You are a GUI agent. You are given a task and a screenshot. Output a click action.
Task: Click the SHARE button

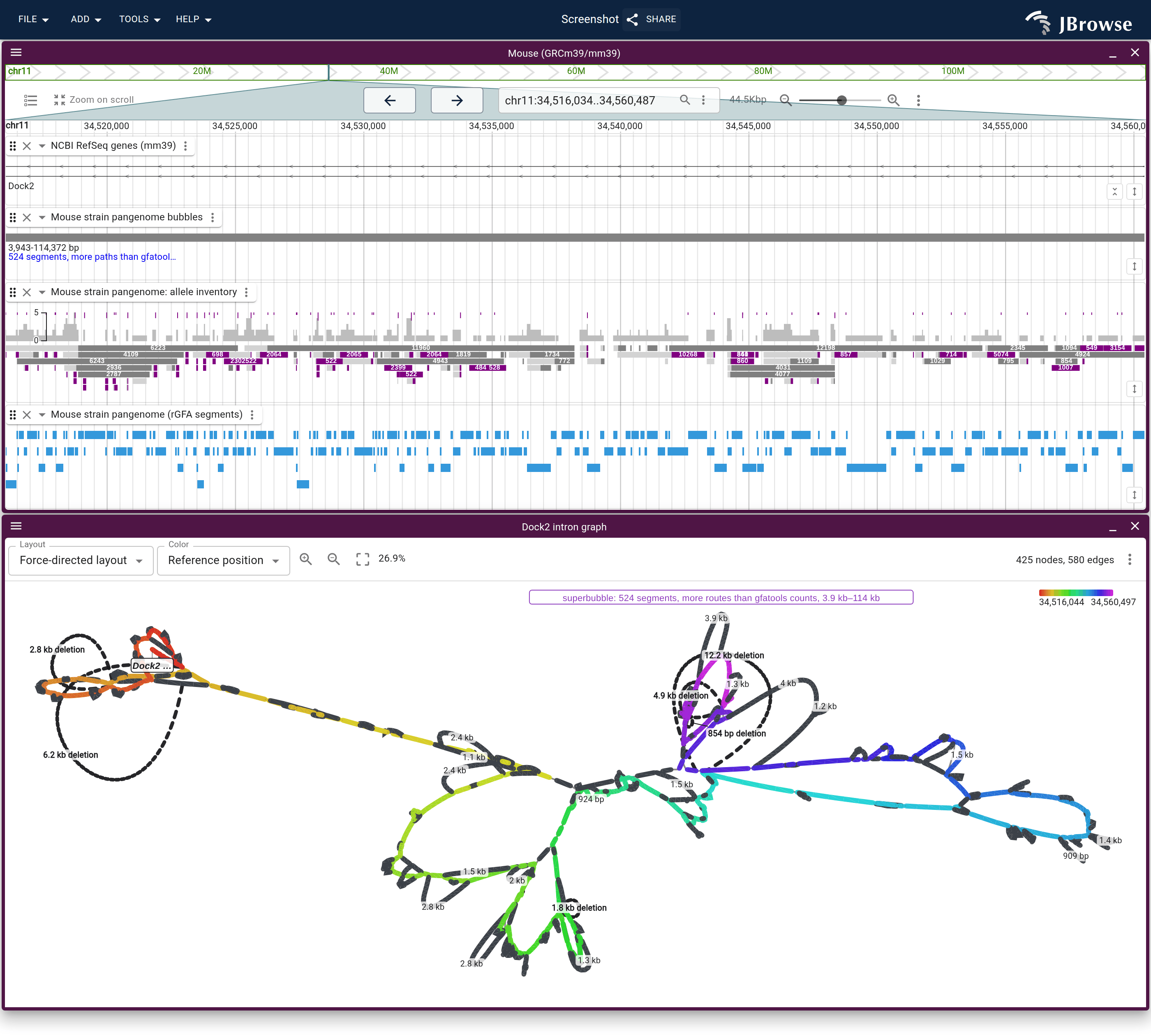(x=652, y=19)
